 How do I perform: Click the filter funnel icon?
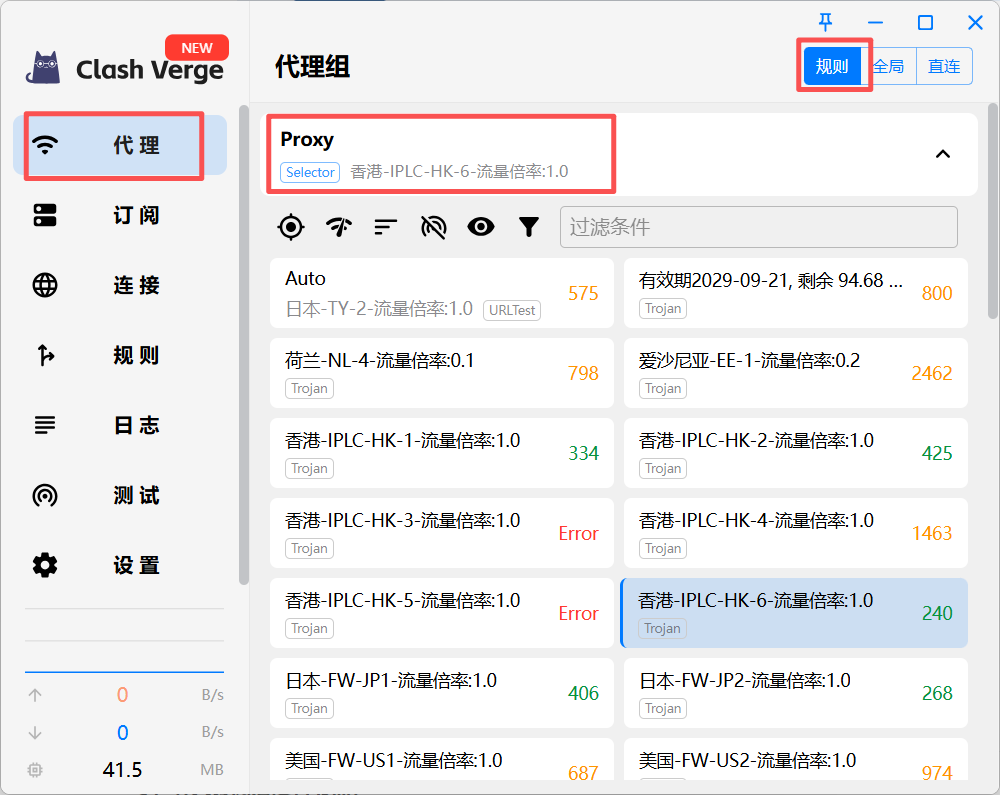coord(529,227)
